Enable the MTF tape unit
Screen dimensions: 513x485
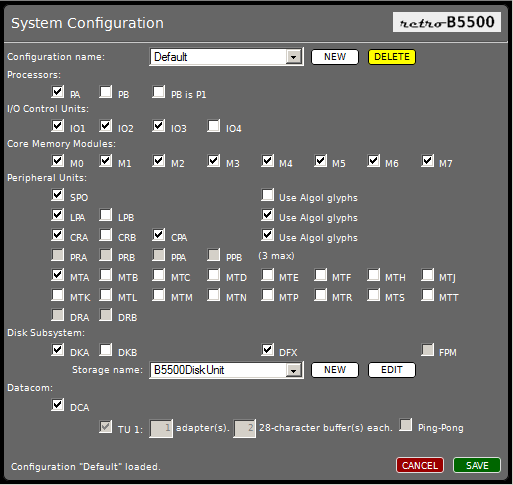(x=321, y=275)
